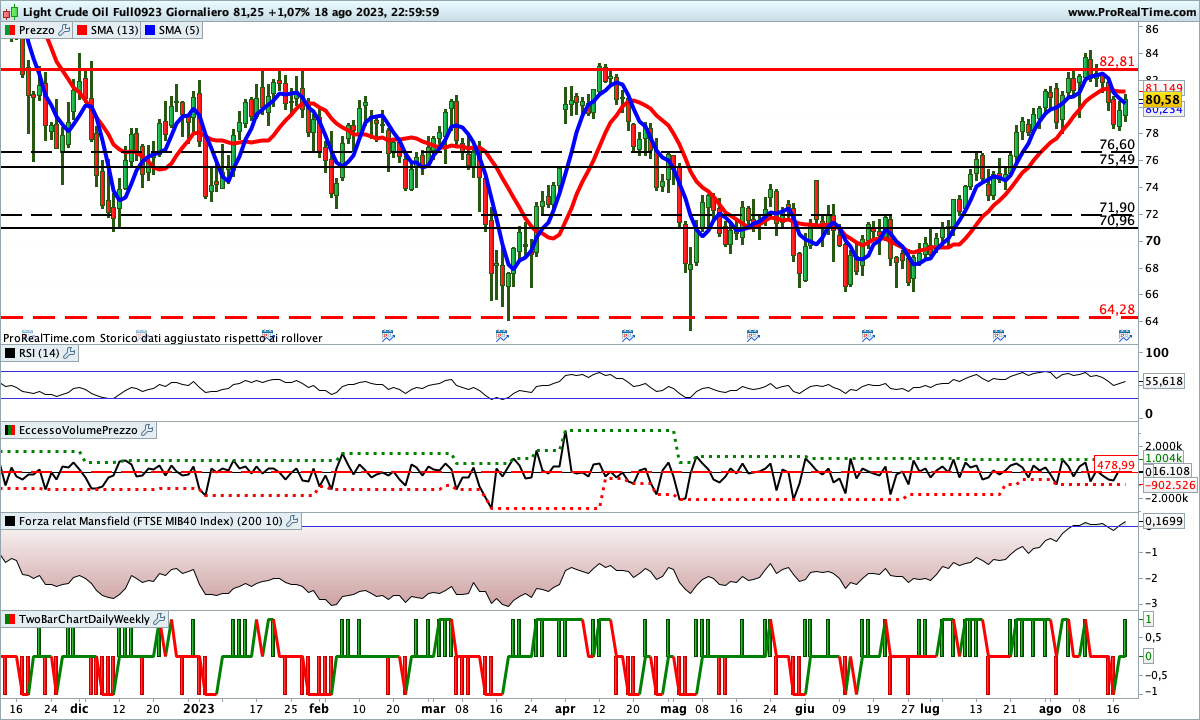Select the SMA (5) indicator label
Viewport: 1200px width, 720px height.
click(178, 31)
